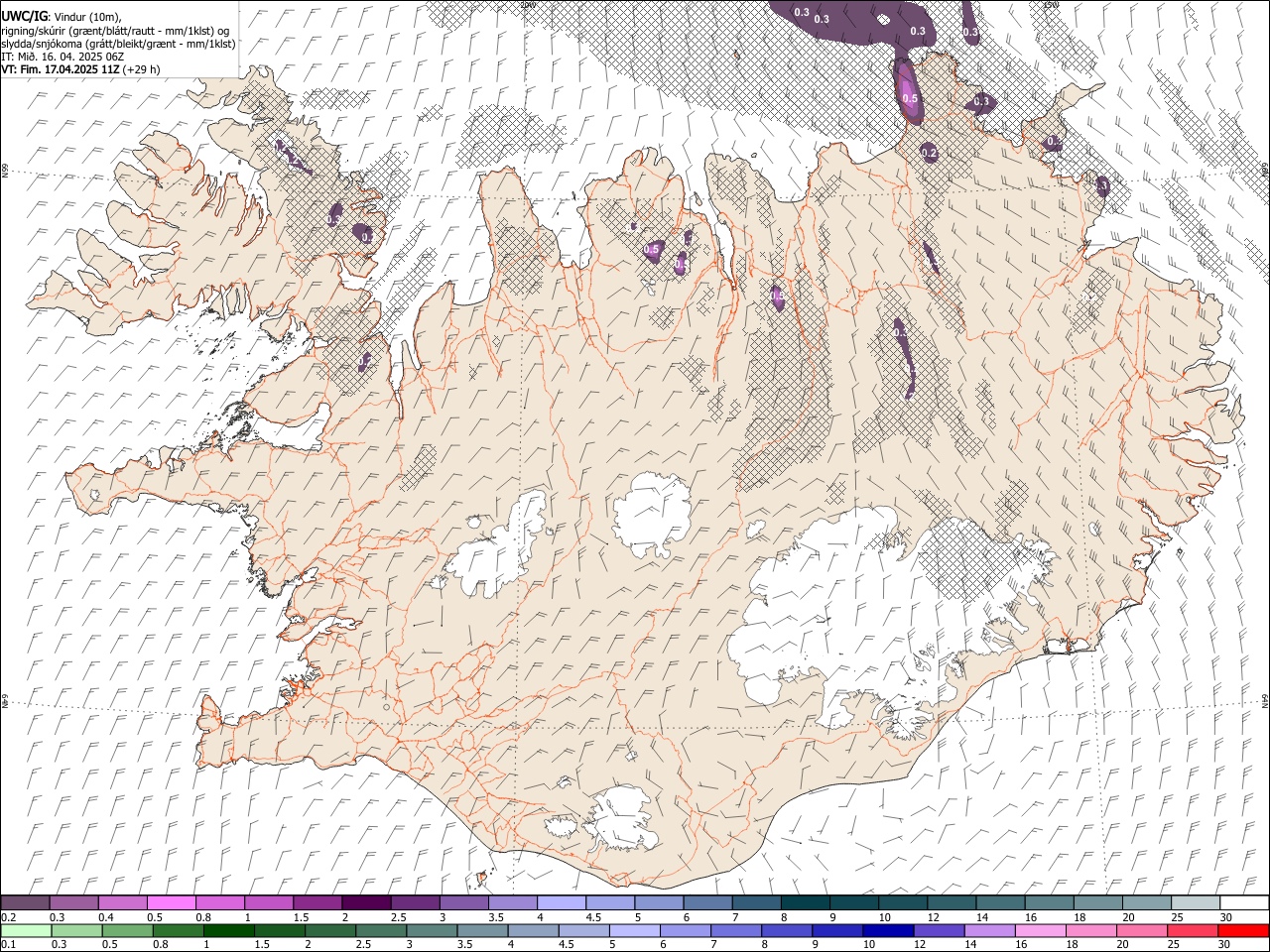
Task: Click the darkest purple 2 swatch in top legend row
Action: (x=365, y=902)
